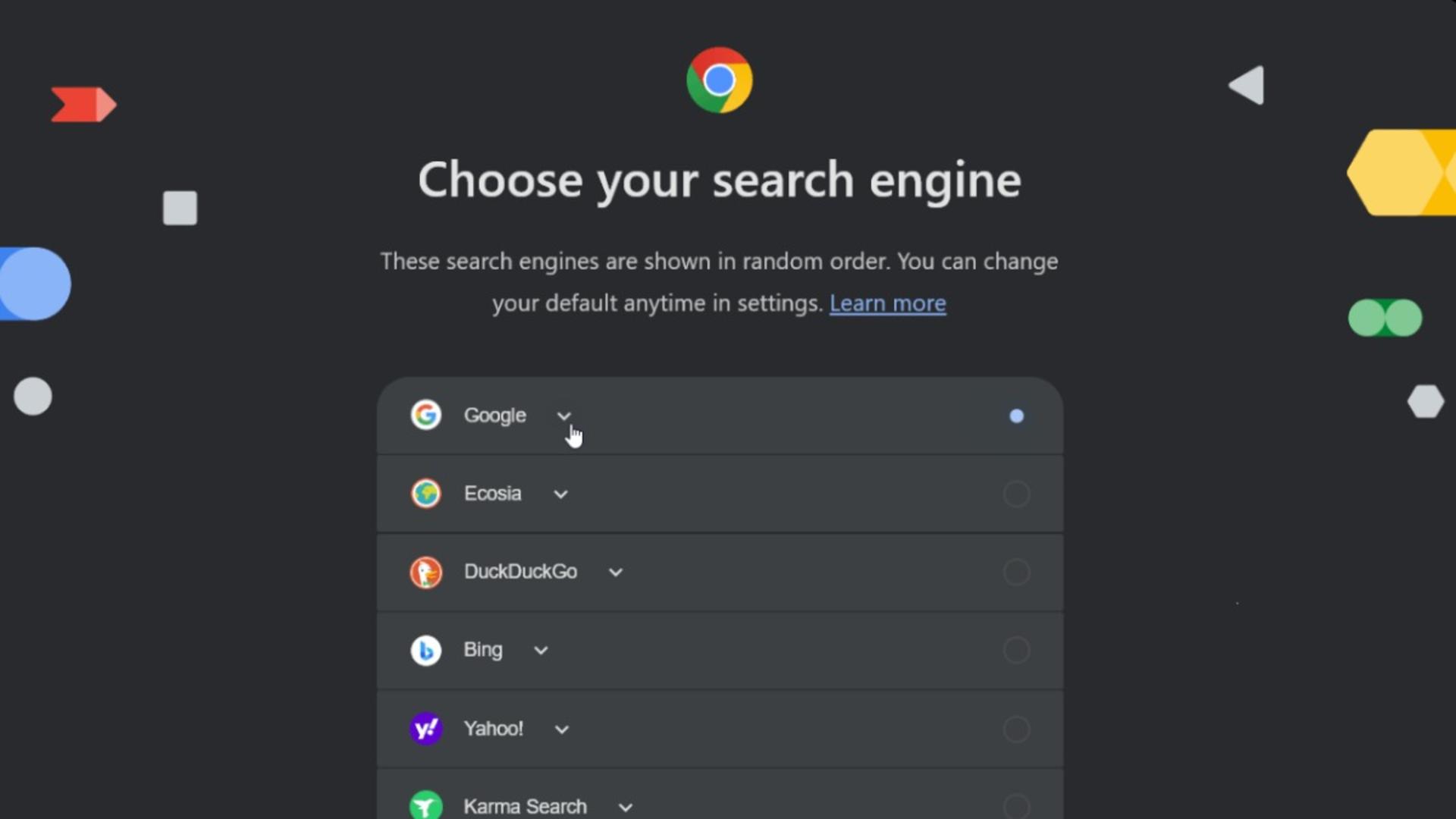
Task: Expand the Ecosia description chevron
Action: [x=560, y=494]
